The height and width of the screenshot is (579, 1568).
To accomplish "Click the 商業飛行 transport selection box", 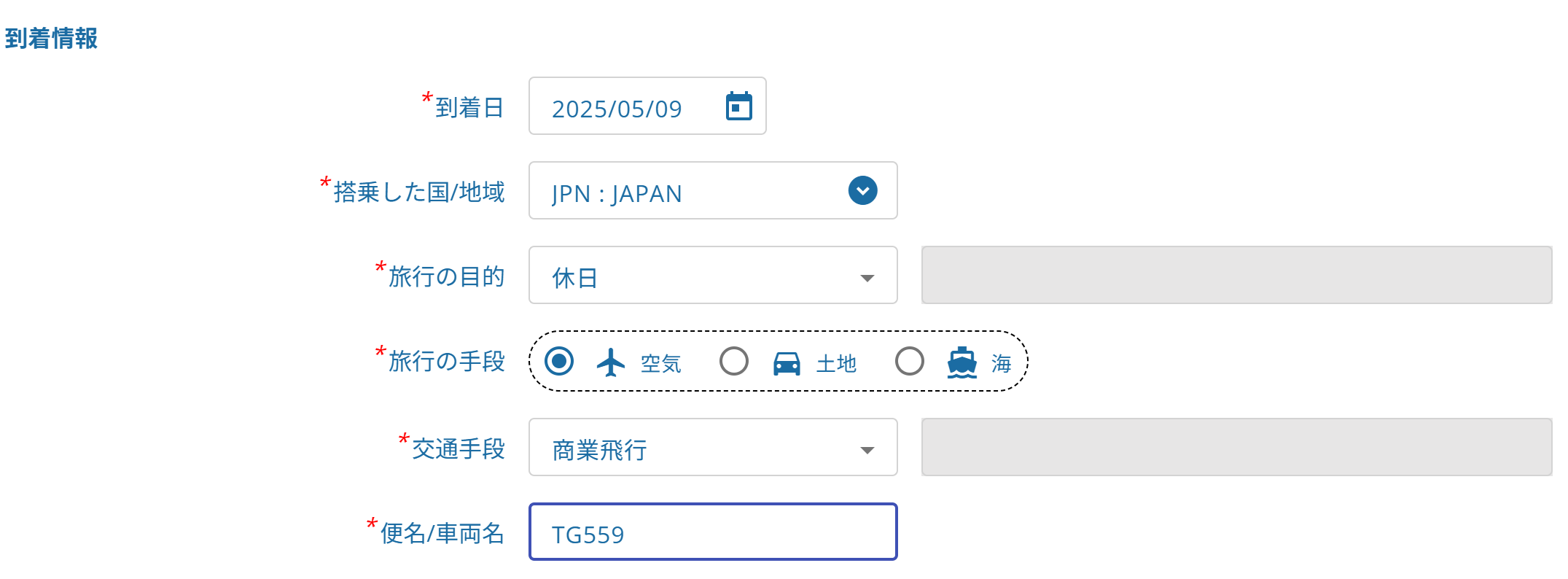I will (713, 447).
